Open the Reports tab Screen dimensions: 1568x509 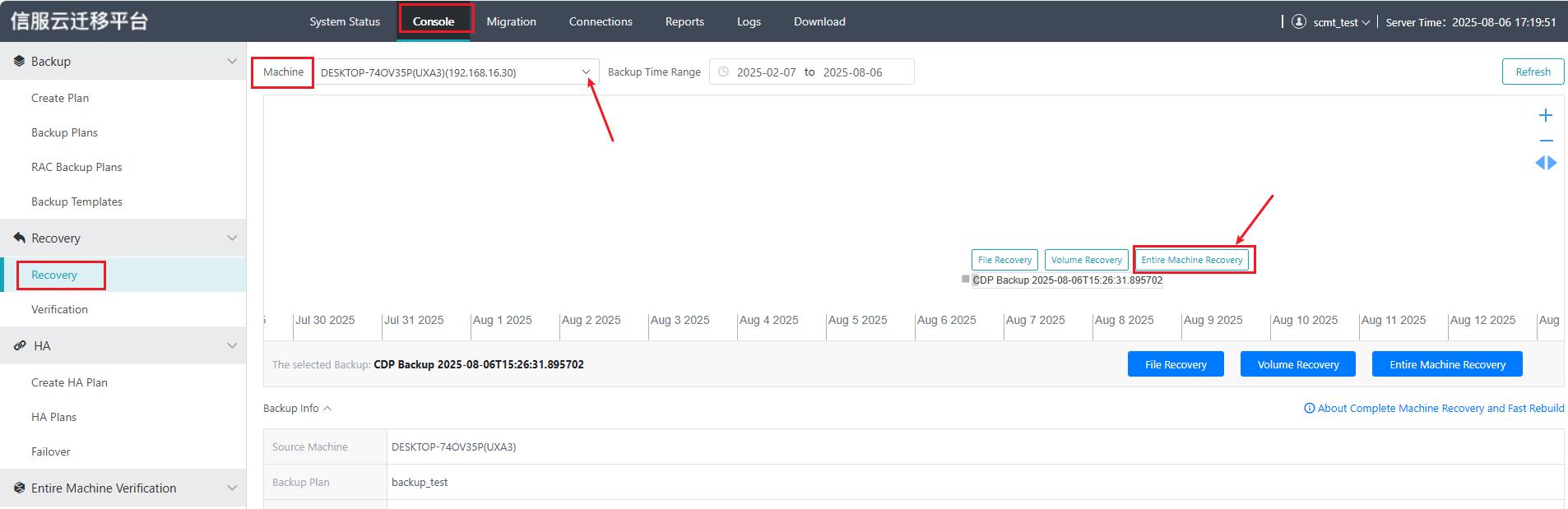(x=684, y=21)
